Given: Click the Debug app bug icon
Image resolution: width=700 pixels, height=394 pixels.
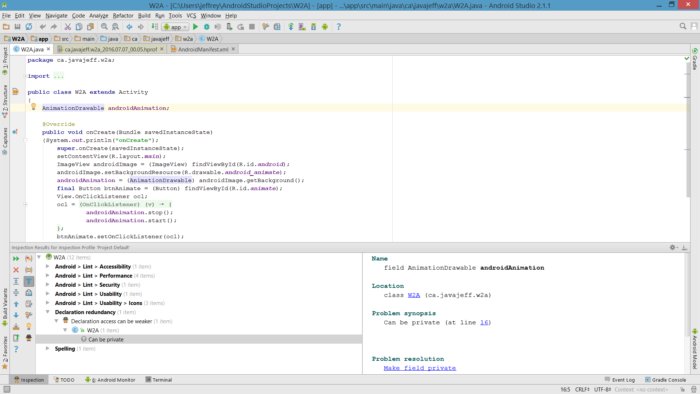Looking at the screenshot, I should pos(206,27).
